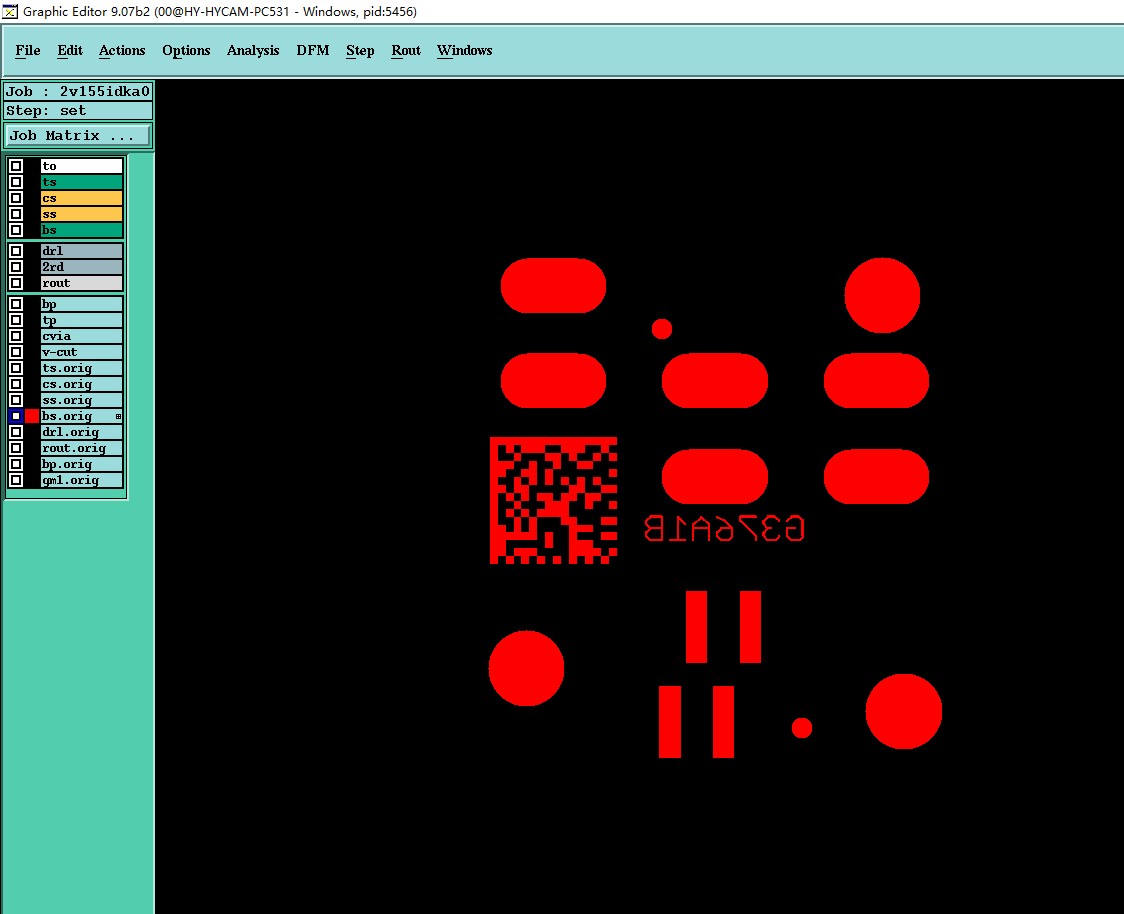Open the Edit menu
The height and width of the screenshot is (914, 1124).
pos(70,50)
